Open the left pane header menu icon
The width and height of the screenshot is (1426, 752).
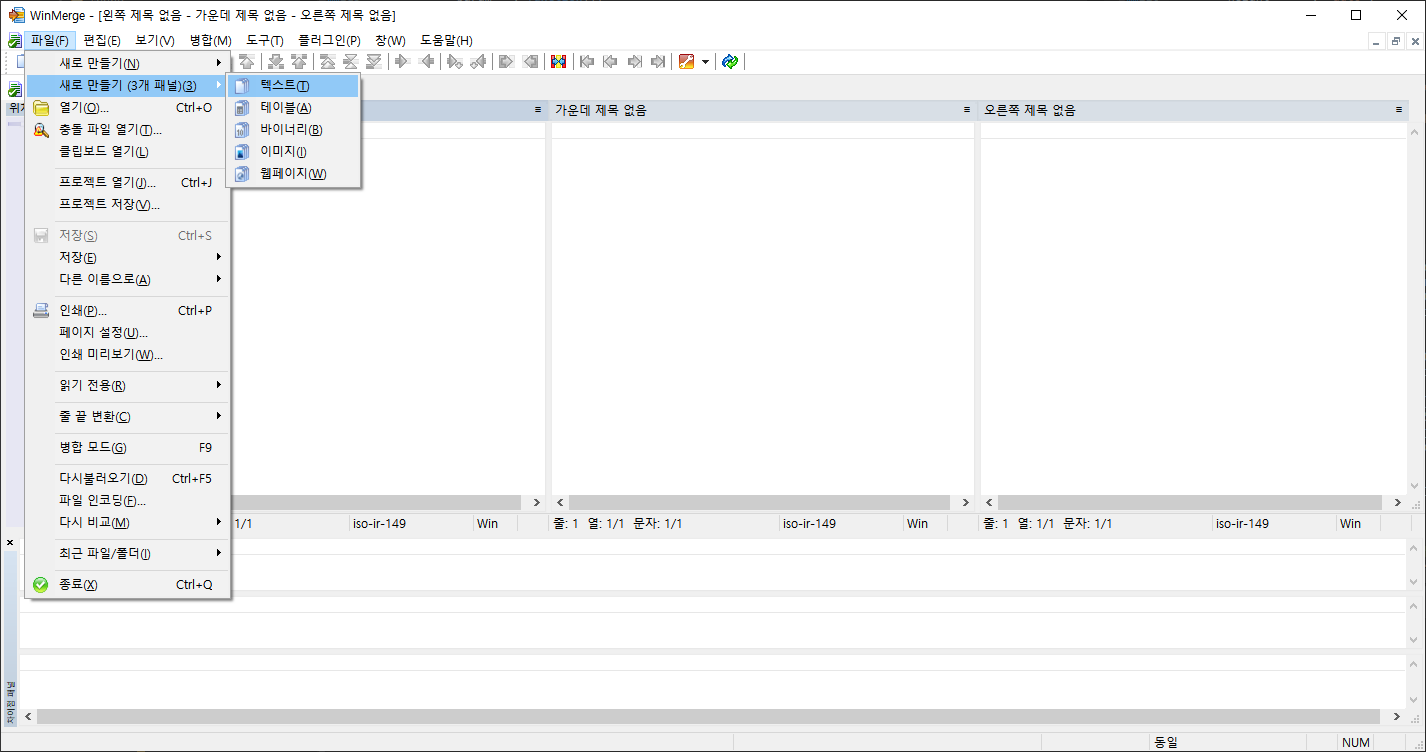(538, 110)
